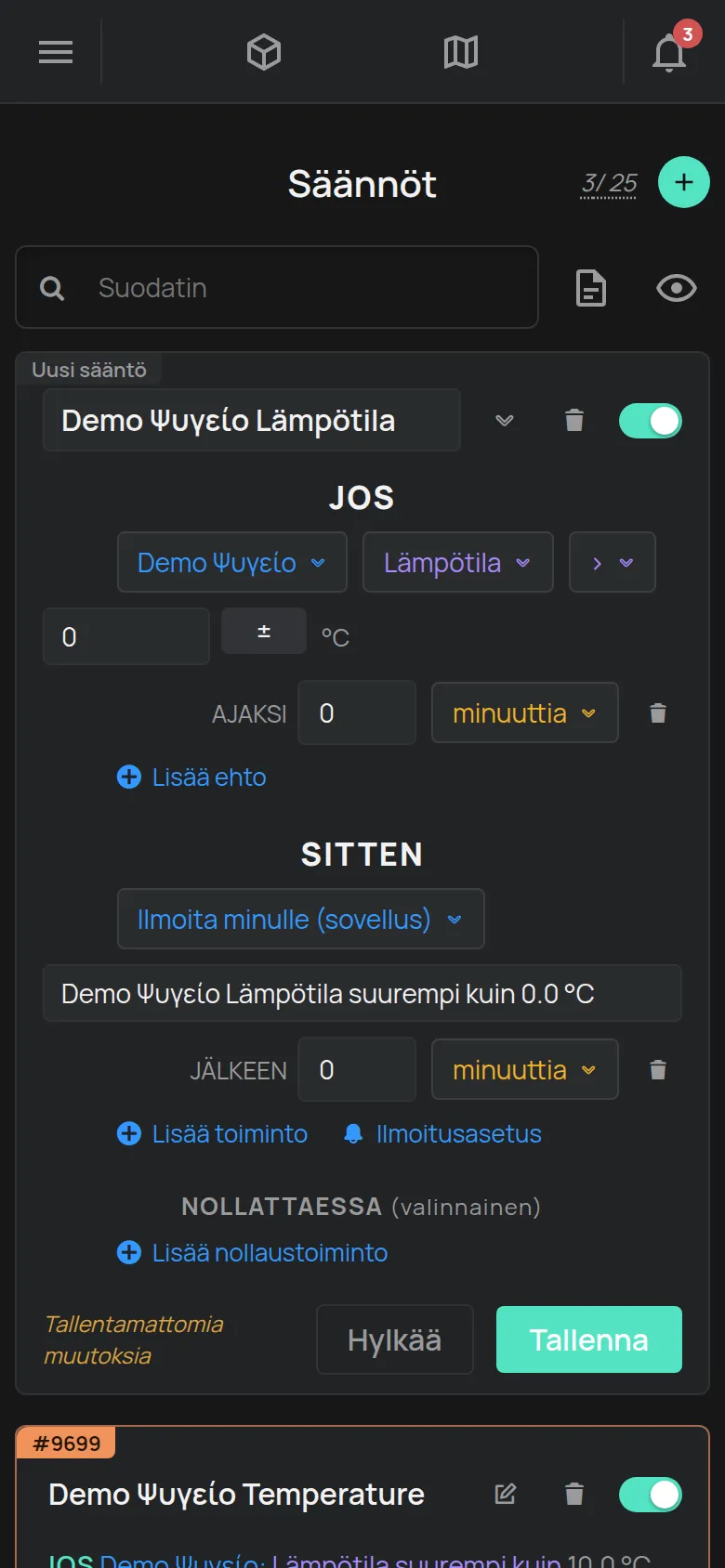Click Lisää toiminto to add action
This screenshot has height=1568, width=725.
[213, 1133]
